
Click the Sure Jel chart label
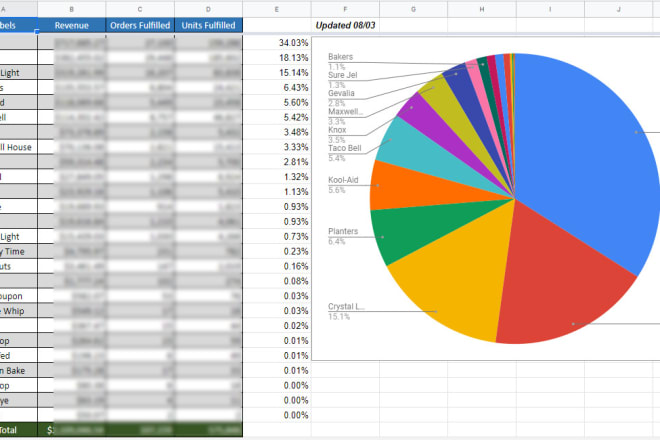click(x=343, y=75)
